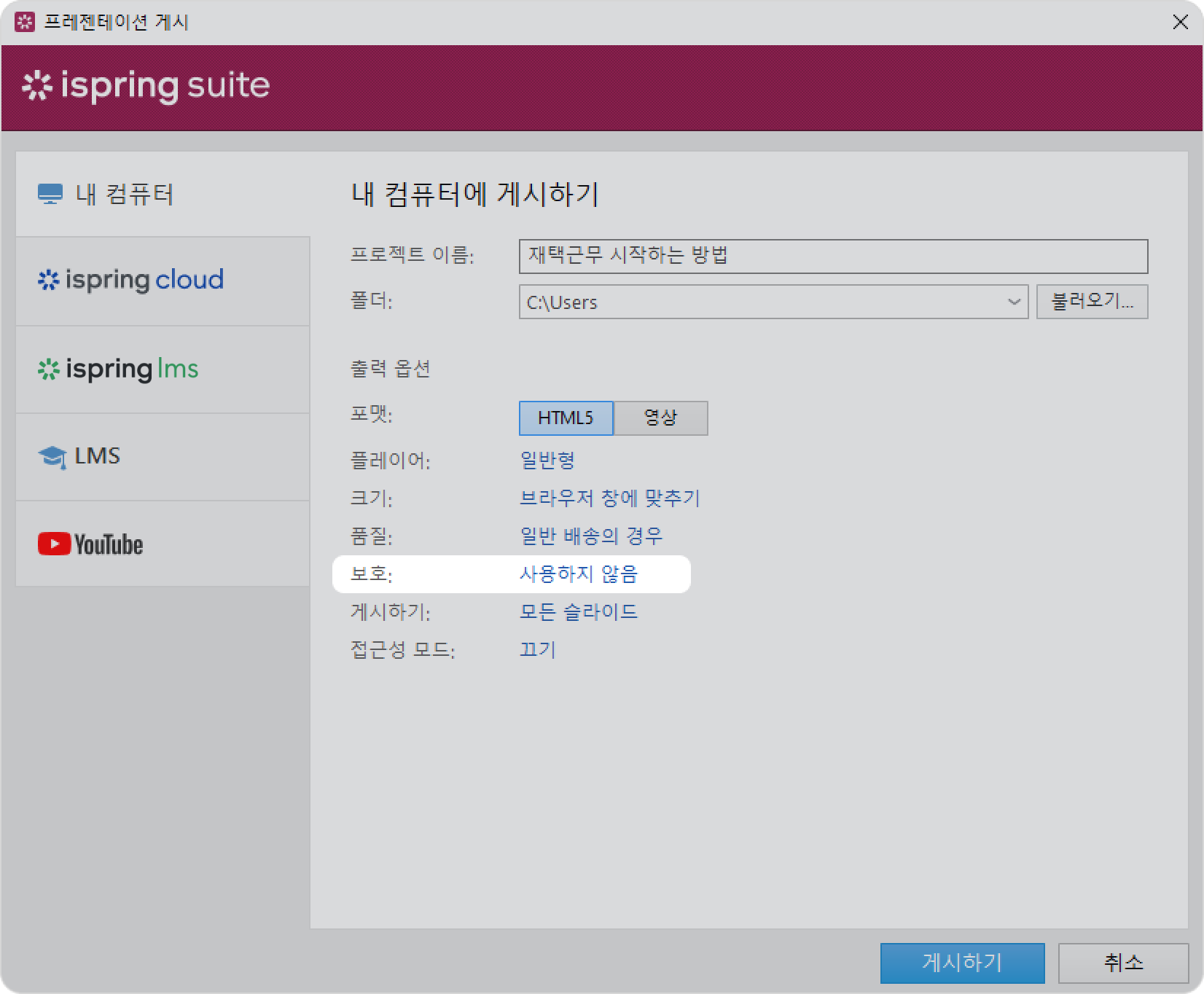The width and height of the screenshot is (1204, 994).
Task: Switch output format to HTML5
Action: point(566,418)
